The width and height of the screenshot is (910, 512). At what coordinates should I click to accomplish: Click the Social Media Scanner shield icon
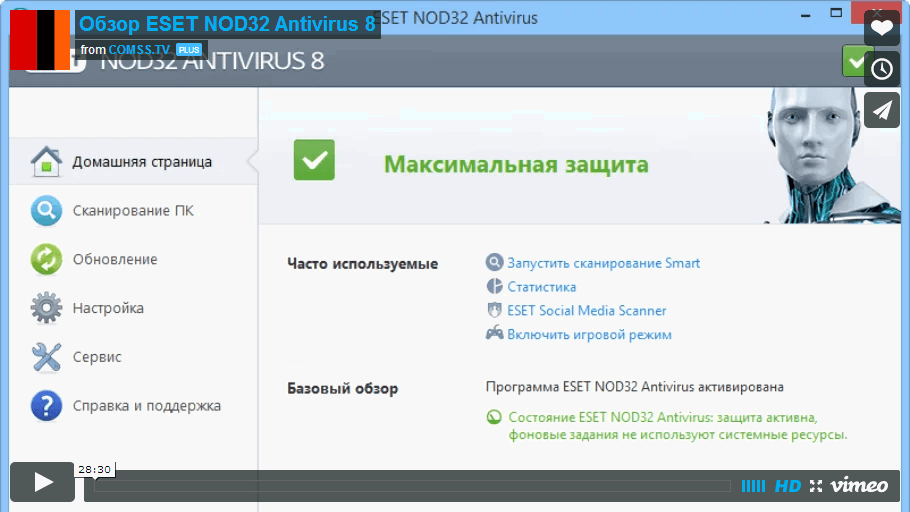tap(494, 310)
